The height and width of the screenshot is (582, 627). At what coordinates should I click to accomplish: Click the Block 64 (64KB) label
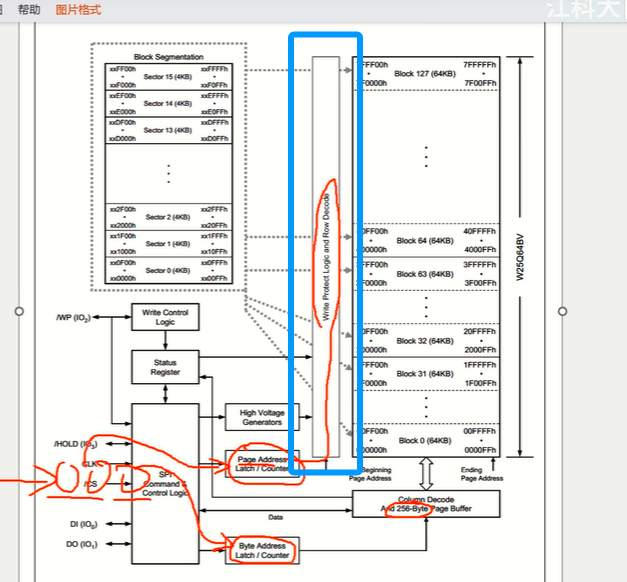(425, 241)
